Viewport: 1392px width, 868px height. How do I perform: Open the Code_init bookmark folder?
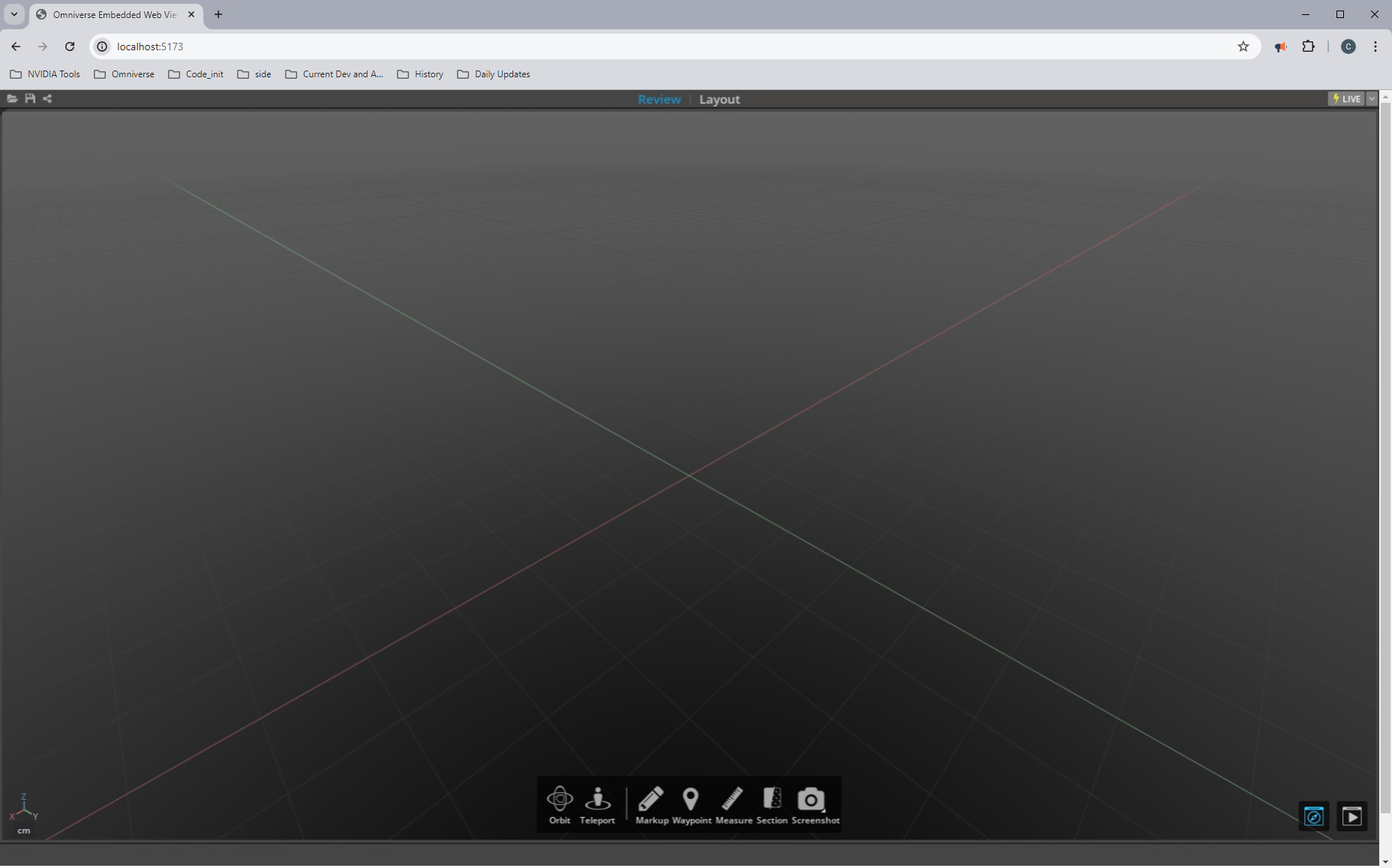coord(196,74)
